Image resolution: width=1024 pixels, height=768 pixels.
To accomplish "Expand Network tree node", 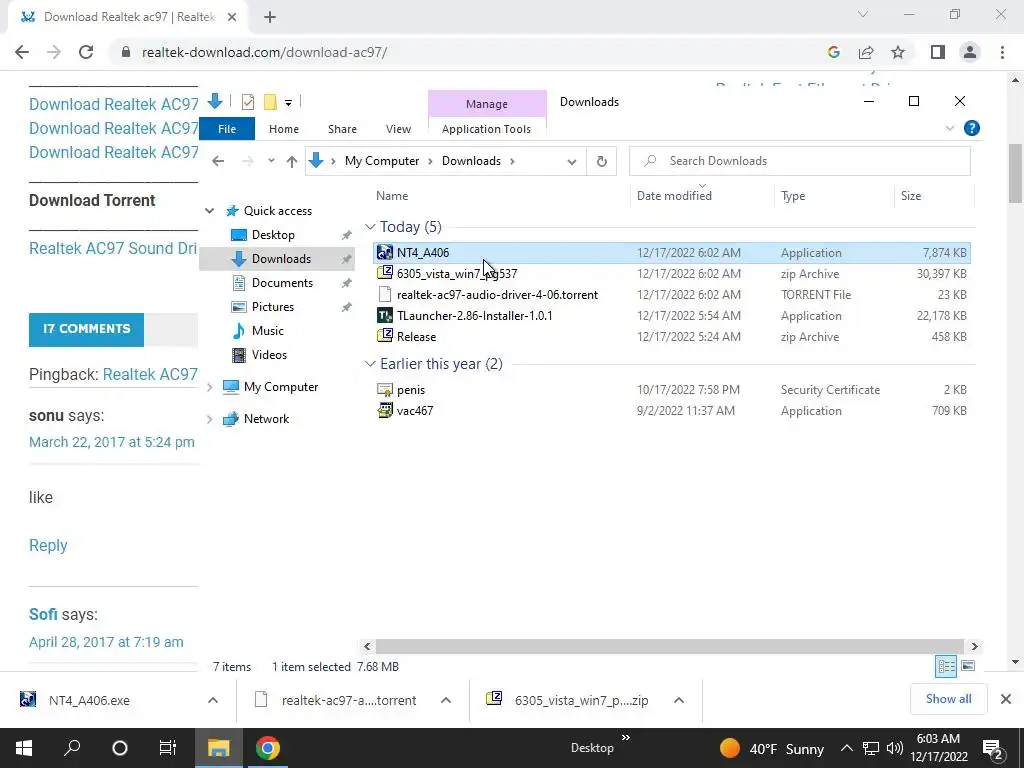I will [x=209, y=419].
